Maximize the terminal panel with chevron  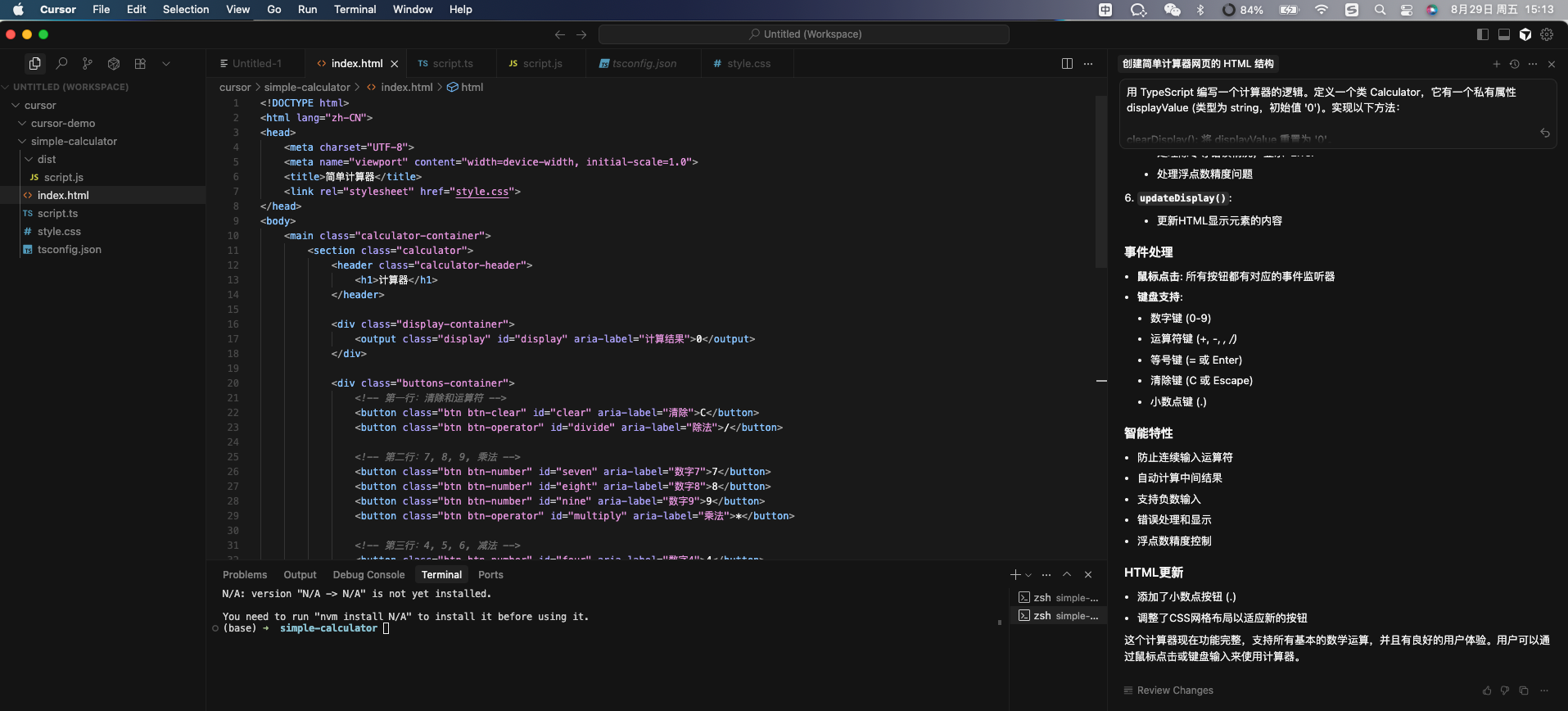(1067, 574)
